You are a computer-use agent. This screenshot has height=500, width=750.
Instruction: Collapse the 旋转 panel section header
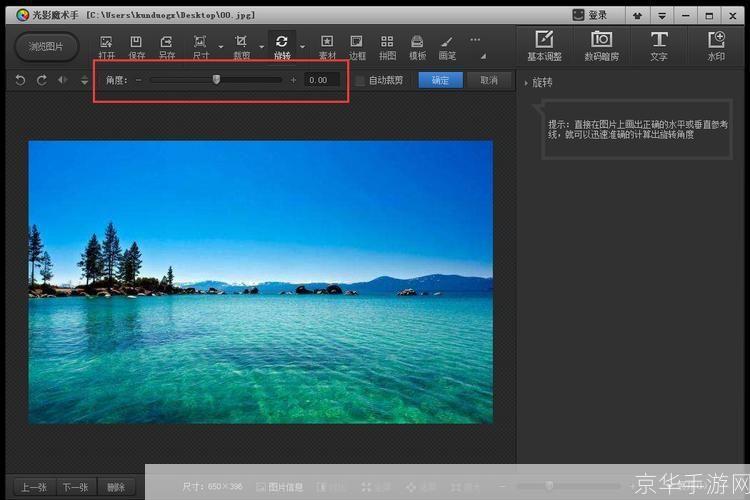point(540,82)
